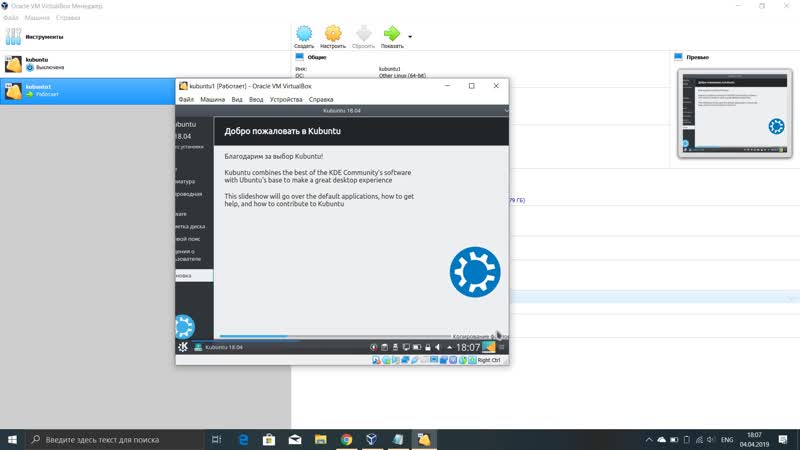Expand hidden guest tray icons with up arrow

pos(449,347)
